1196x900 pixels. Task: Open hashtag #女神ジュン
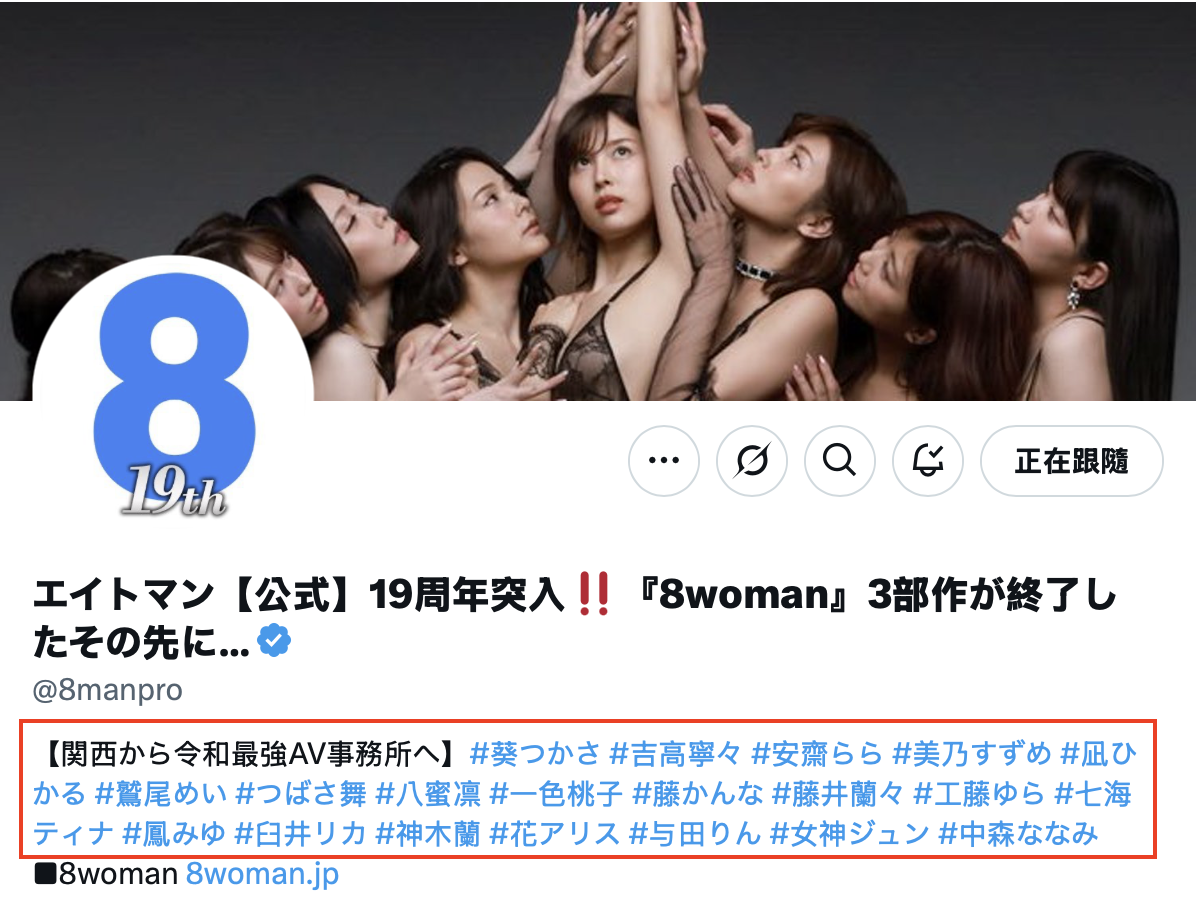850,834
